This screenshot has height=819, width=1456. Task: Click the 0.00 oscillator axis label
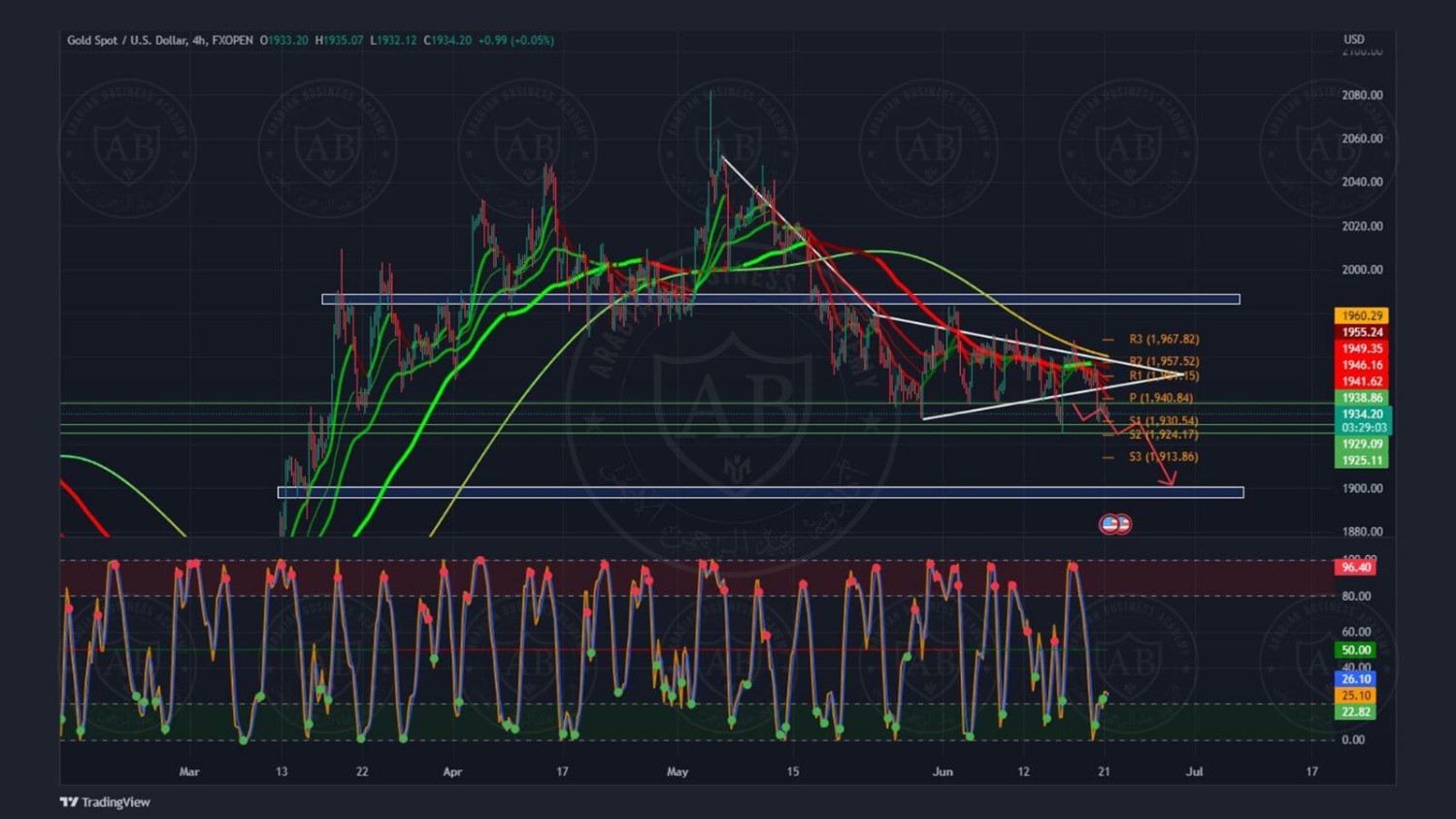1353,739
